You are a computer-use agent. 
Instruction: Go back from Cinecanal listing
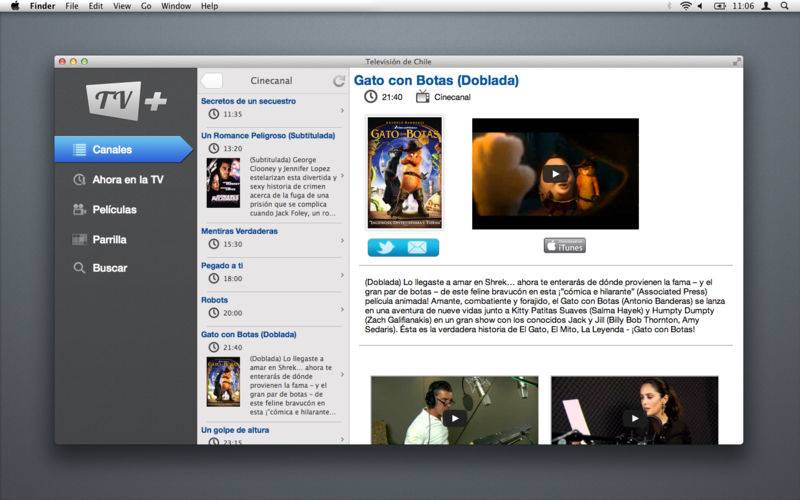pos(212,81)
